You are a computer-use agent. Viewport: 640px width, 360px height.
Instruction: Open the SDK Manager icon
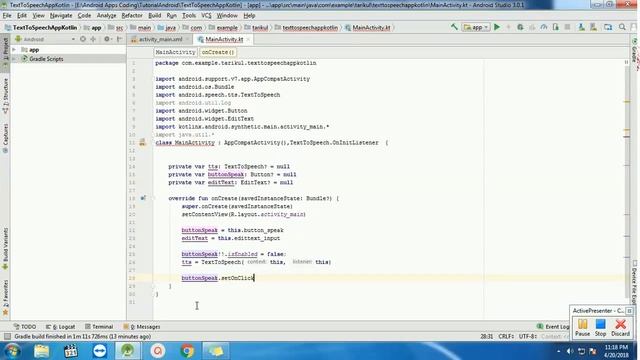pos(593,27)
